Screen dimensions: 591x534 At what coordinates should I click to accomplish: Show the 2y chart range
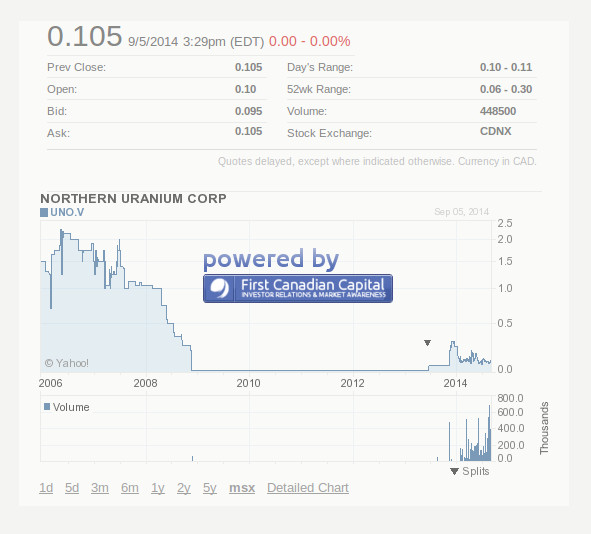184,488
